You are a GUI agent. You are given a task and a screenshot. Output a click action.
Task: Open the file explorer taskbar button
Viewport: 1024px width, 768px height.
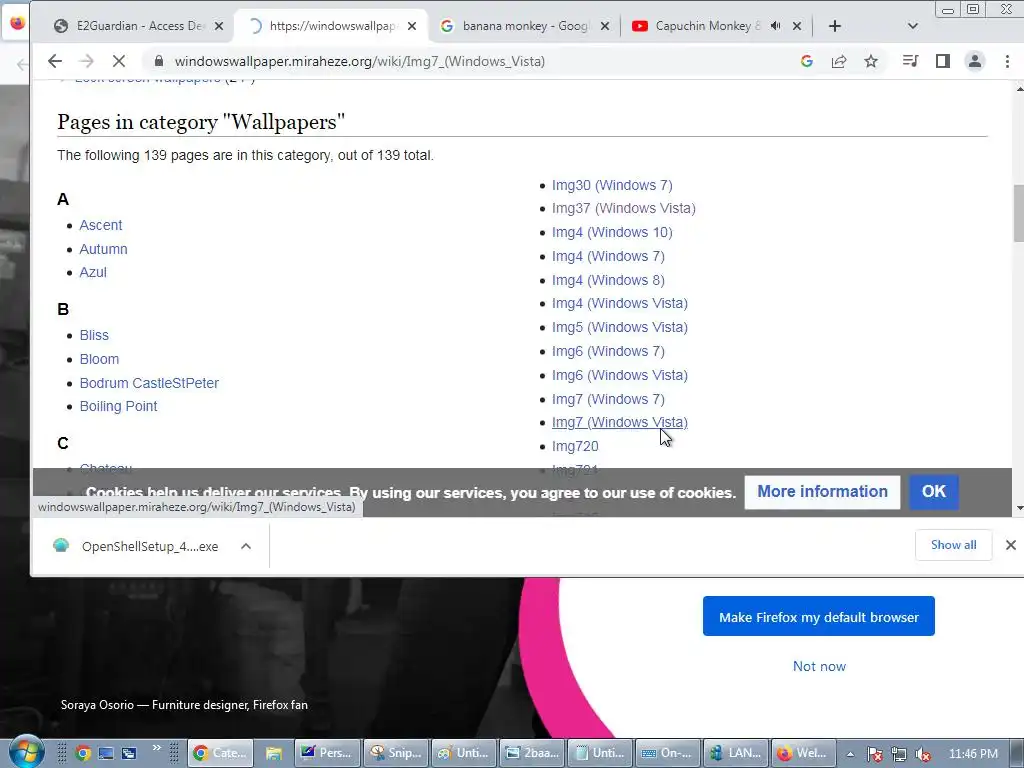273,753
